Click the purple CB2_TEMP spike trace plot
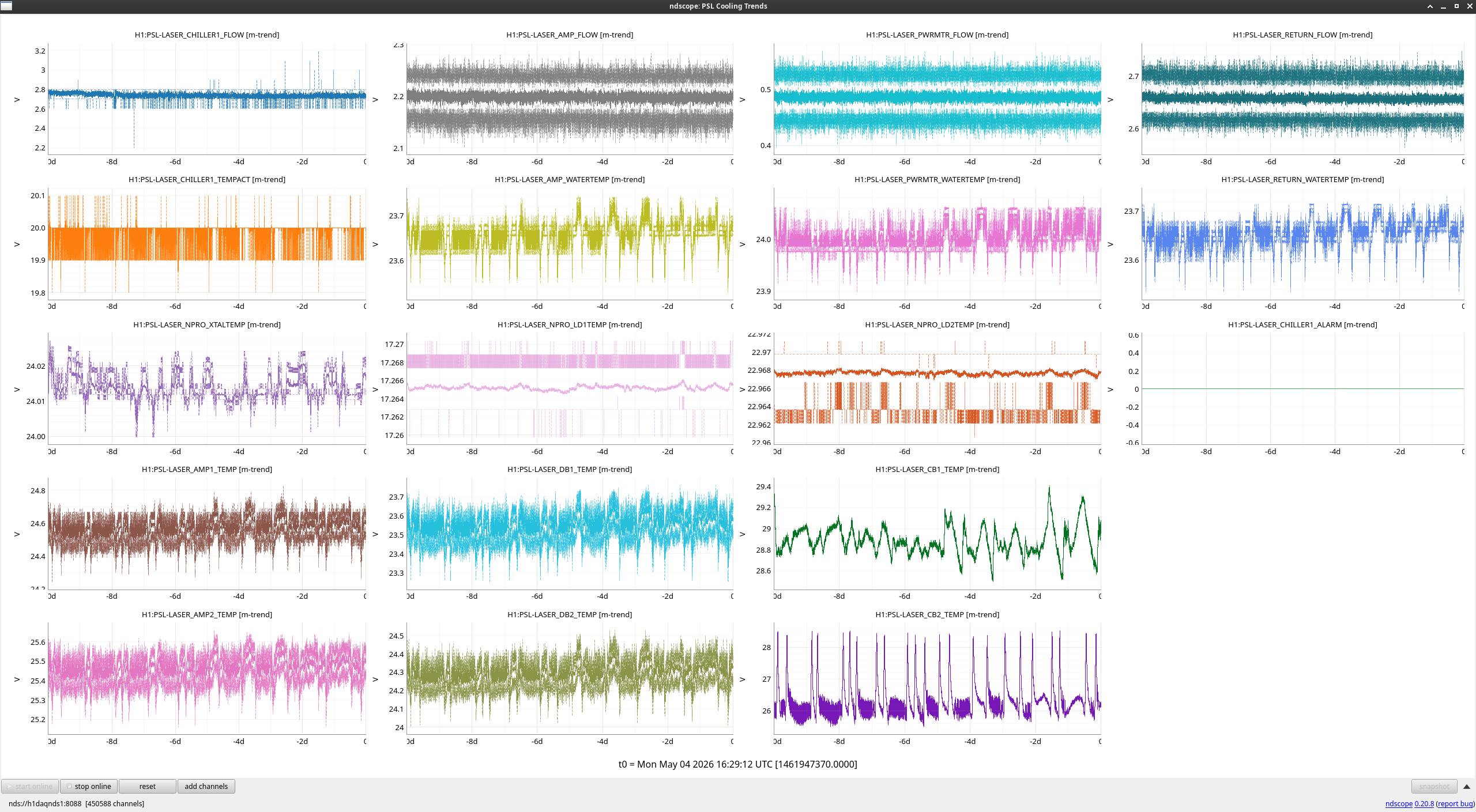This screenshot has height=812, width=1476. pyautogui.click(x=937, y=678)
